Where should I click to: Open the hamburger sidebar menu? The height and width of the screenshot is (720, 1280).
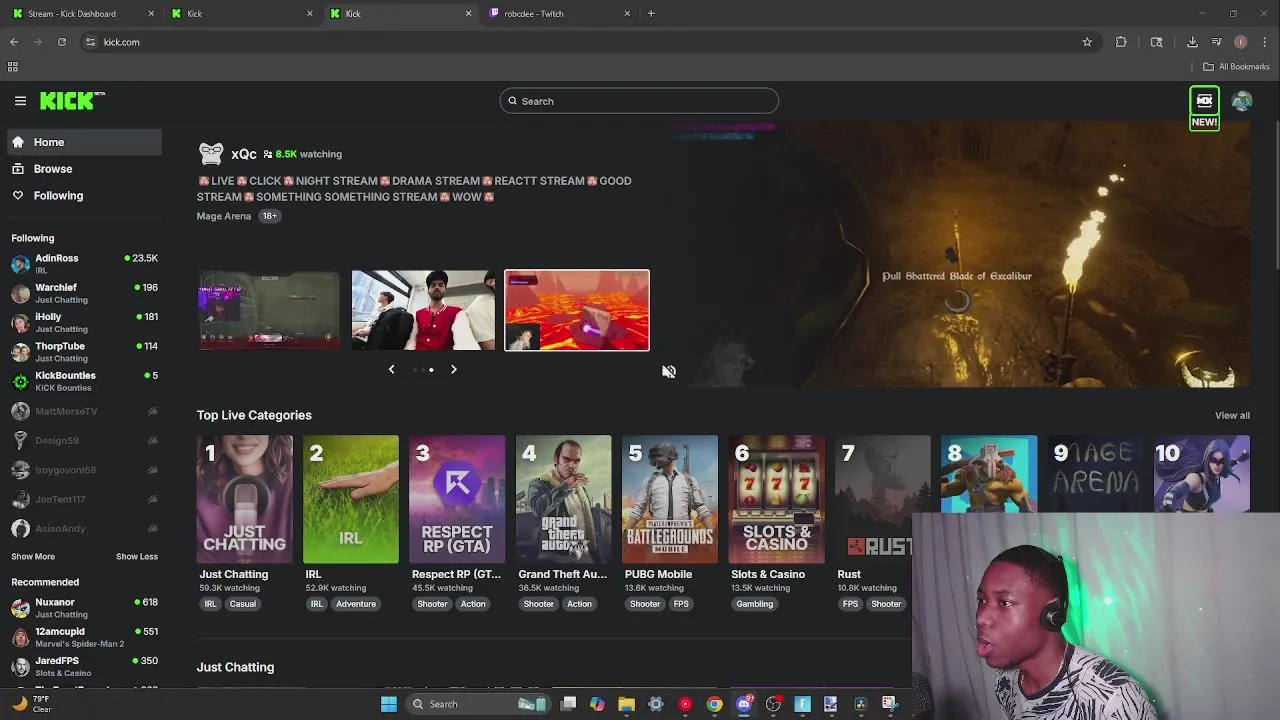[x=20, y=101]
